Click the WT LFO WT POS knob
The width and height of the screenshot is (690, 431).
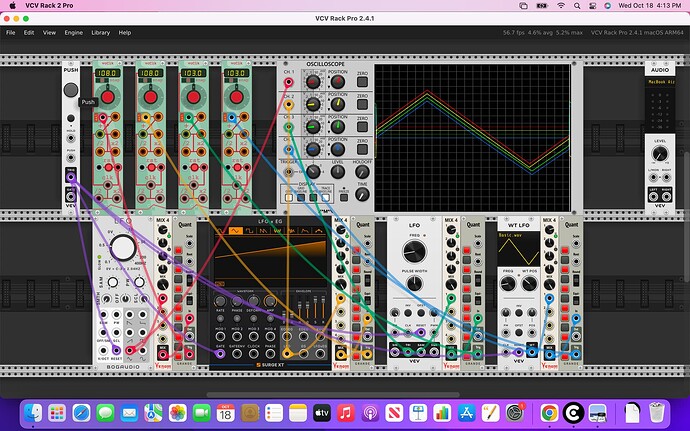529,284
